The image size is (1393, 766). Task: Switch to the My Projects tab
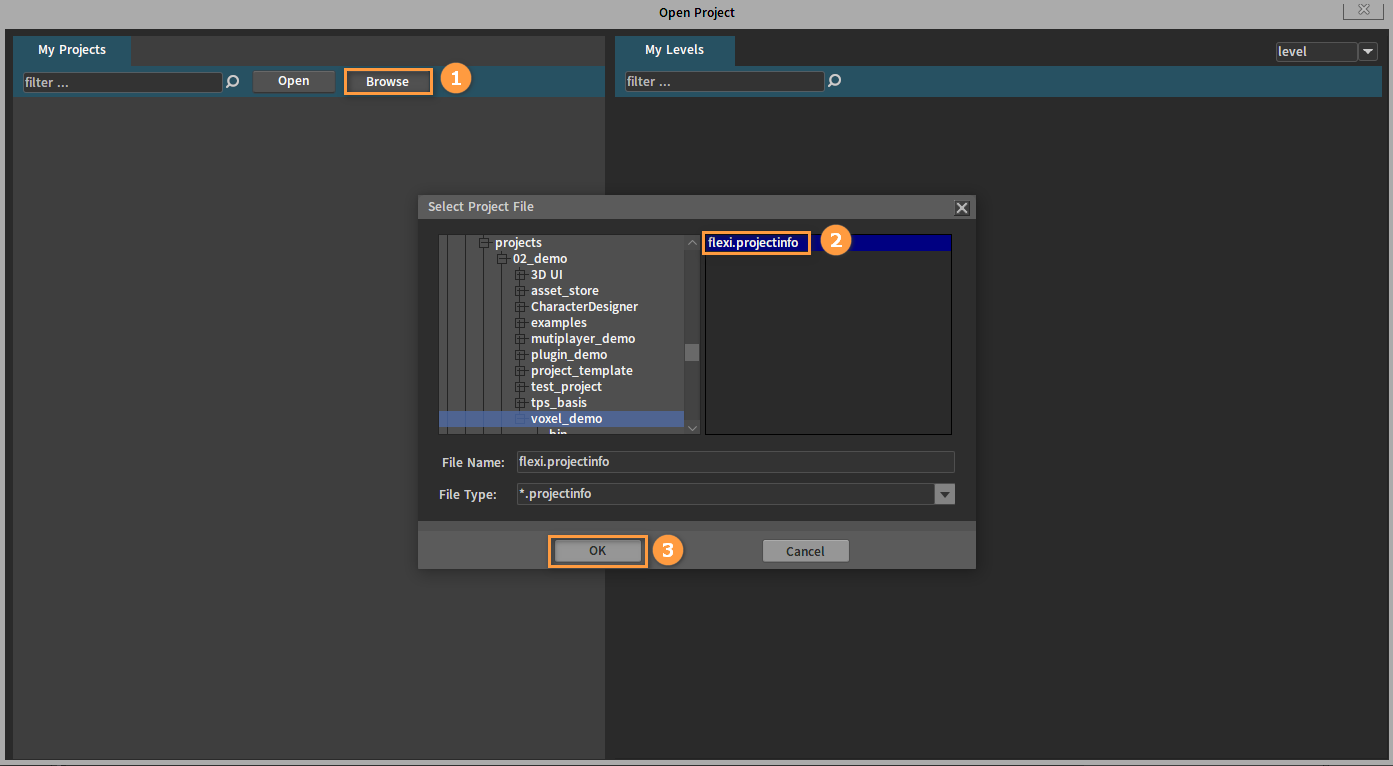coord(72,50)
